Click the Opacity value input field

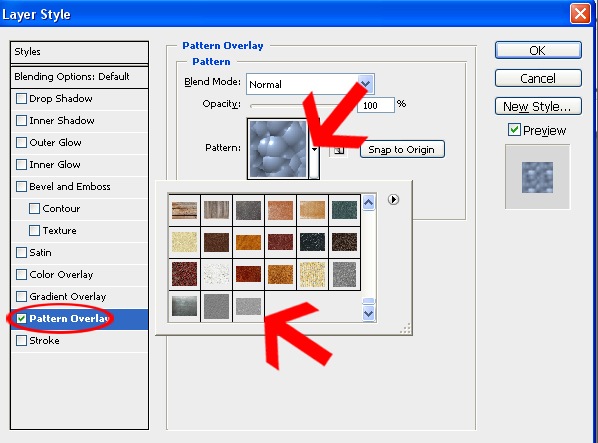click(375, 105)
